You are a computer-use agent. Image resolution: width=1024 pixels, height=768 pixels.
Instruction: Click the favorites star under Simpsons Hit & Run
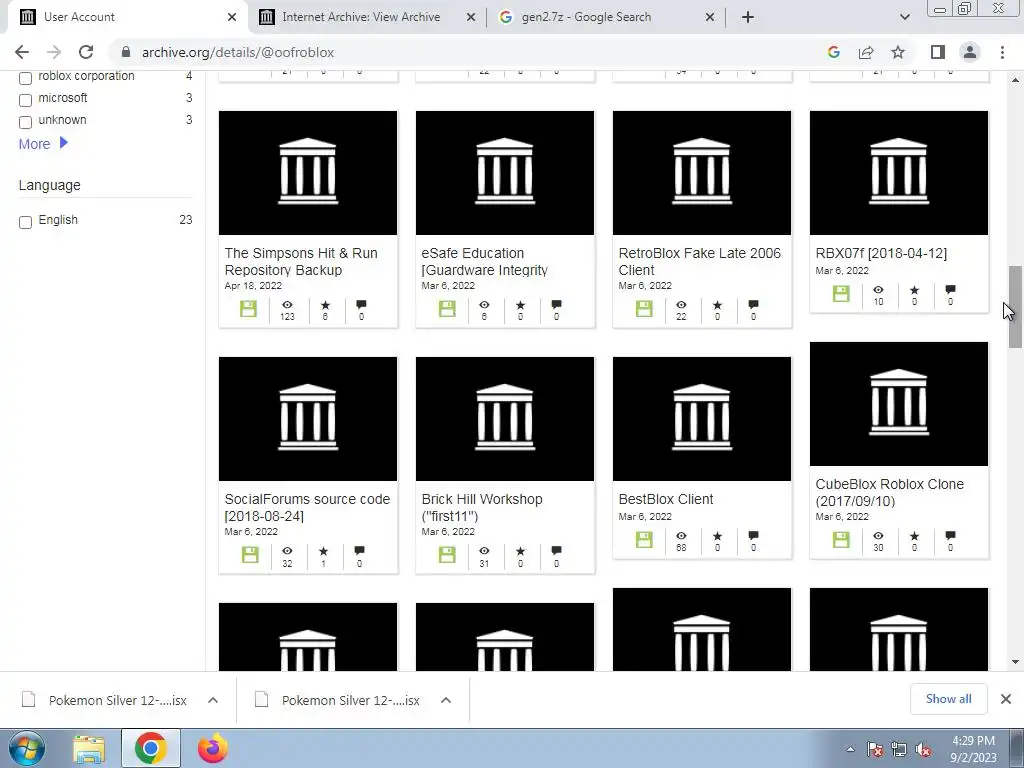tap(325, 305)
